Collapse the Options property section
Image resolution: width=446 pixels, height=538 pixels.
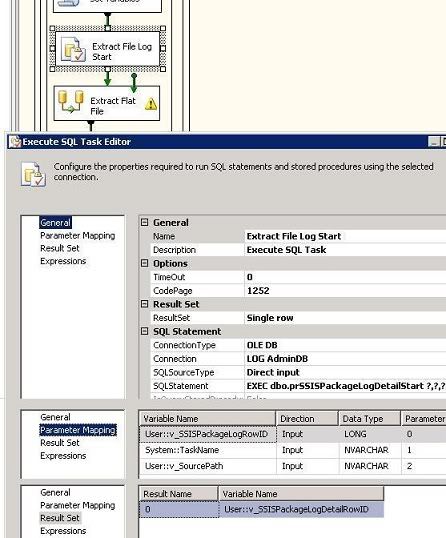pyautogui.click(x=144, y=263)
